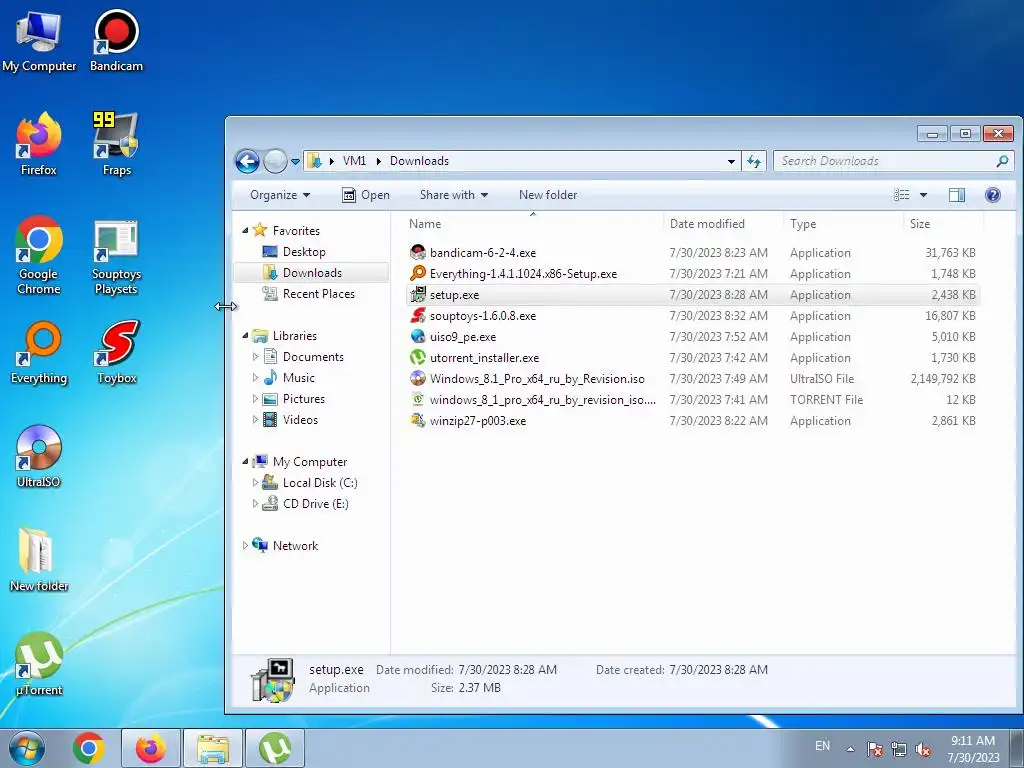Expand the Documents library node
Image resolution: width=1024 pixels, height=768 pixels.
(255, 357)
